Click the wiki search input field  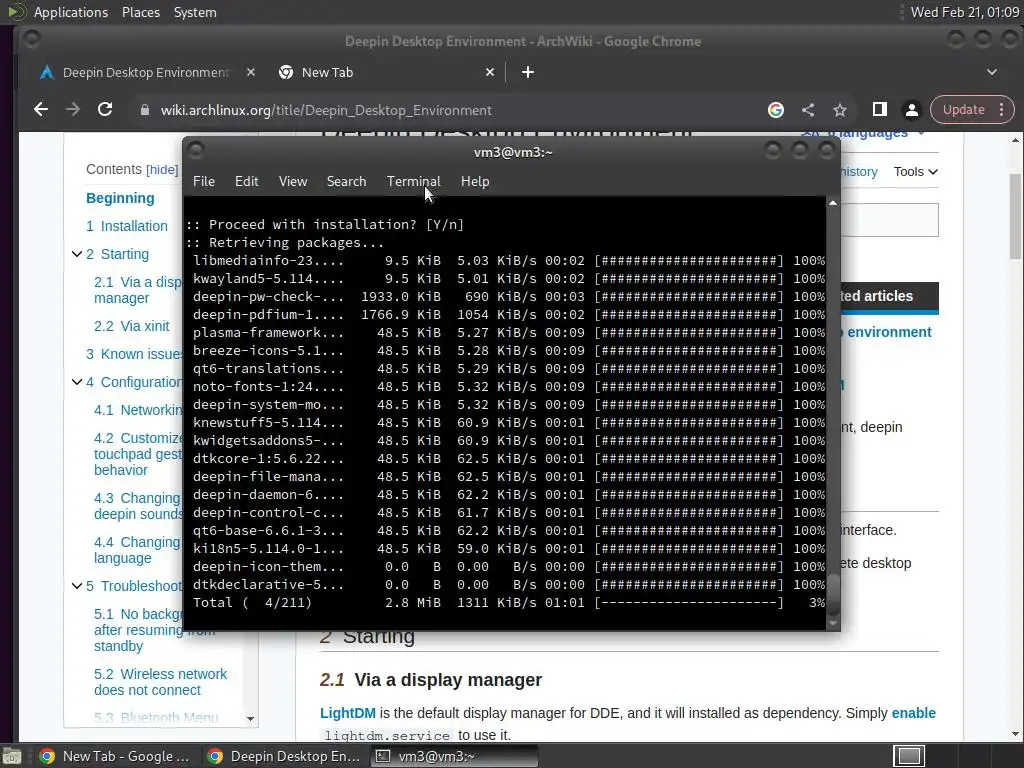pos(889,220)
